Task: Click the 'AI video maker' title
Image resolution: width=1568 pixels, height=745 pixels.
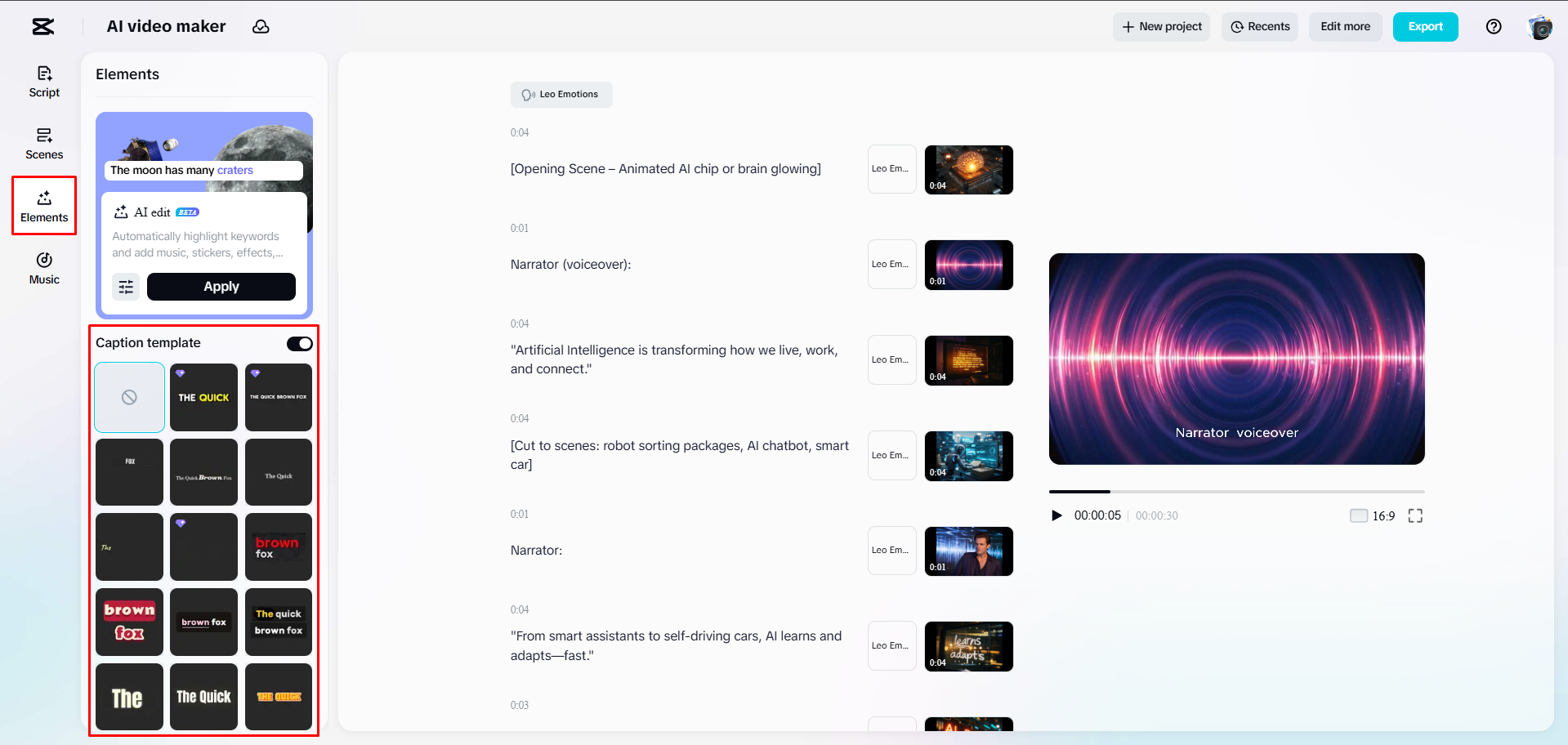Action: tap(166, 27)
